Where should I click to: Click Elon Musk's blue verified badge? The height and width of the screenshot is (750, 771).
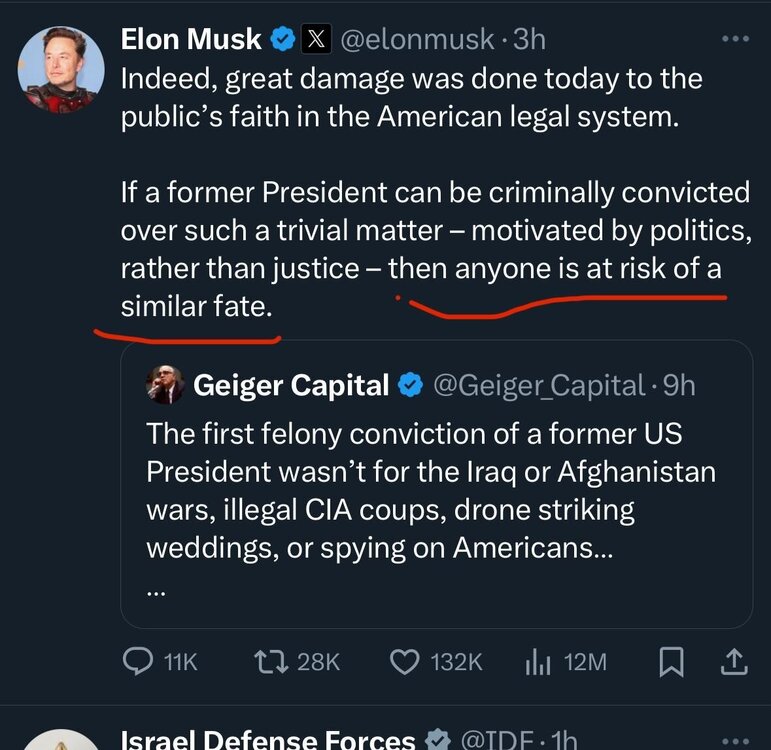[283, 39]
